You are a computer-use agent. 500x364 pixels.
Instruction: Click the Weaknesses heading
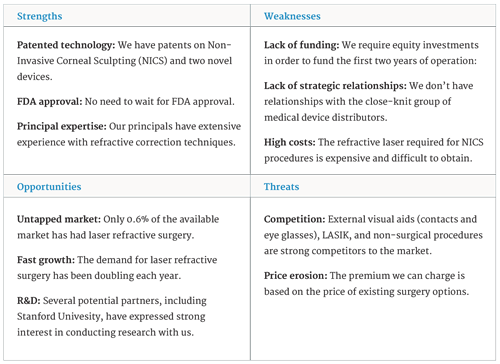pos(292,16)
